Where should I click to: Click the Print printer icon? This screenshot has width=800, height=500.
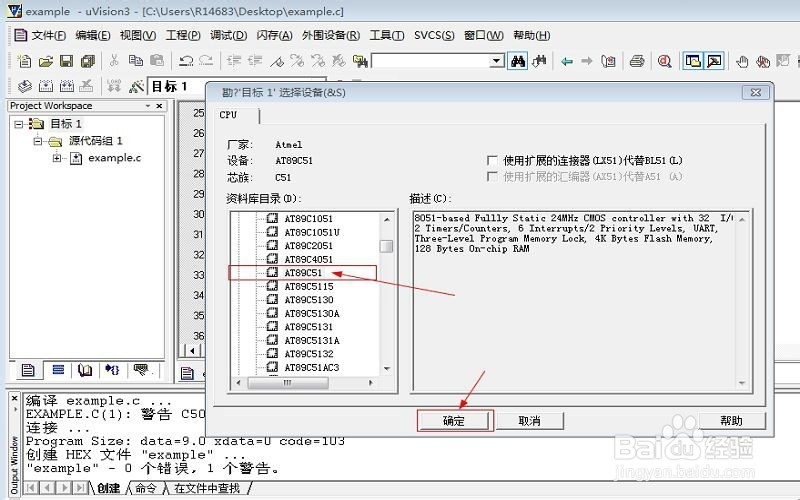click(637, 61)
